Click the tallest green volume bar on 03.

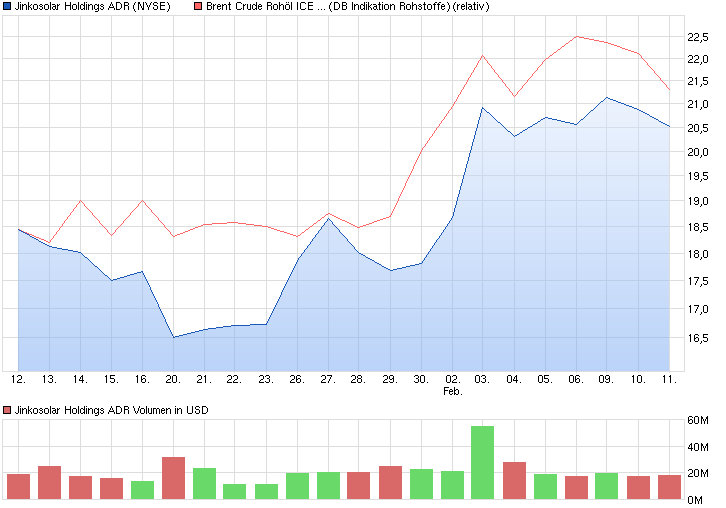pyautogui.click(x=482, y=463)
